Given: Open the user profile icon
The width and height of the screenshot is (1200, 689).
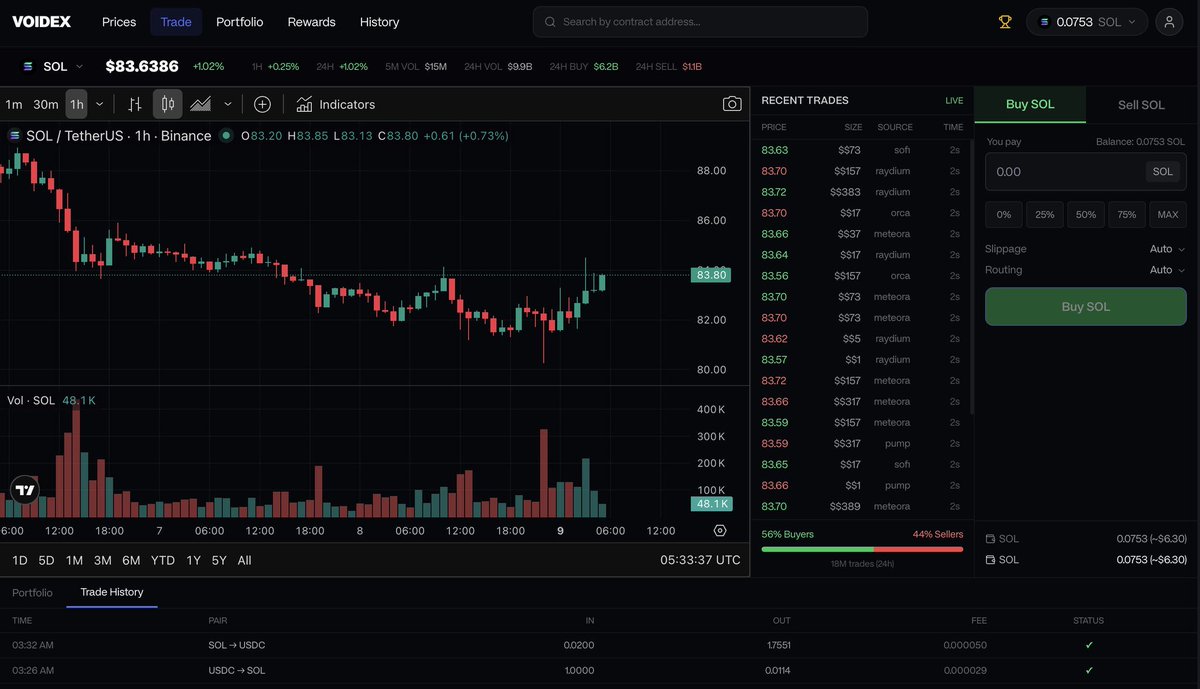Looking at the screenshot, I should click(x=1169, y=21).
